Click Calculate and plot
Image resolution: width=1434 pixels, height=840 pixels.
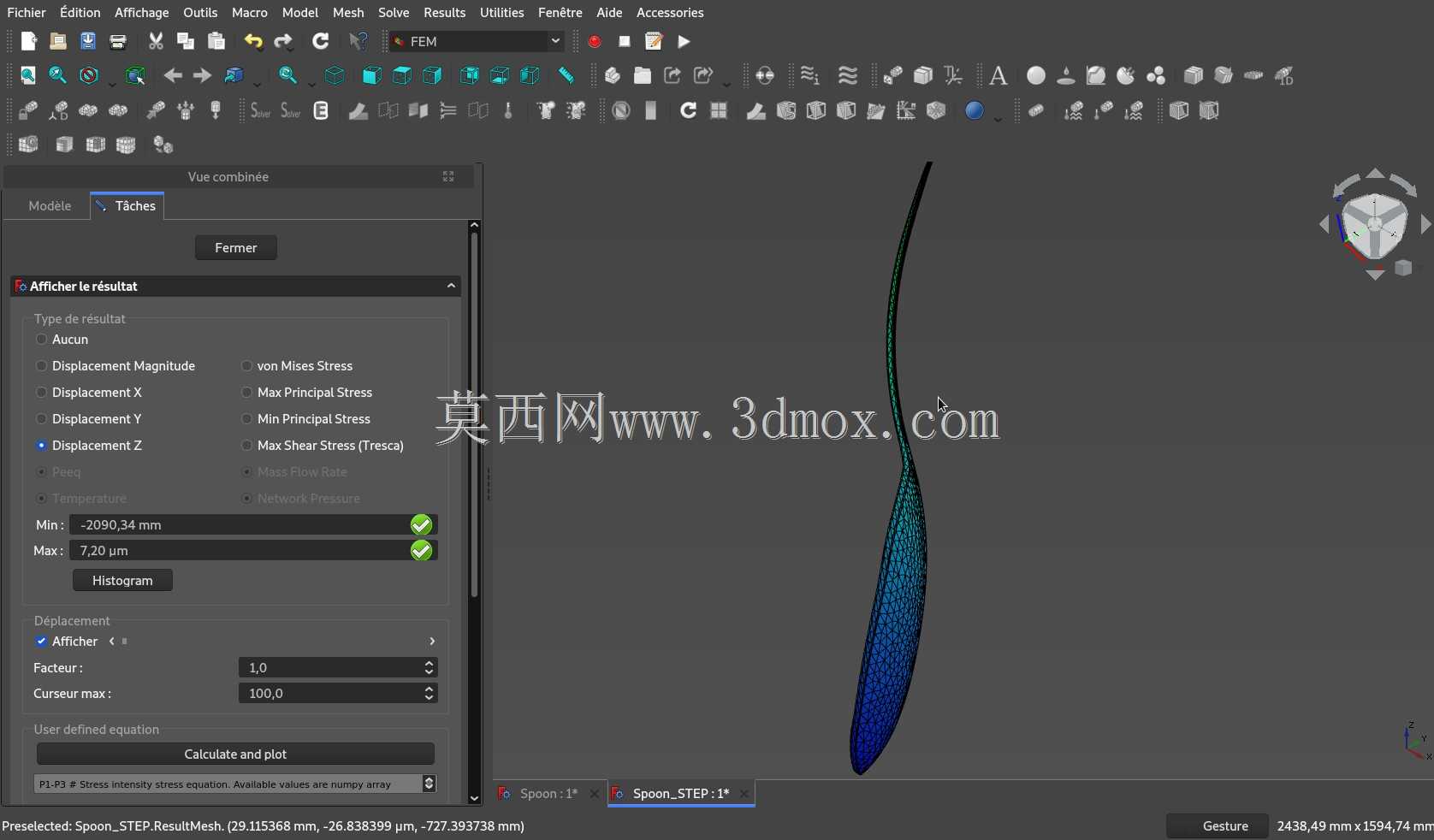[235, 754]
